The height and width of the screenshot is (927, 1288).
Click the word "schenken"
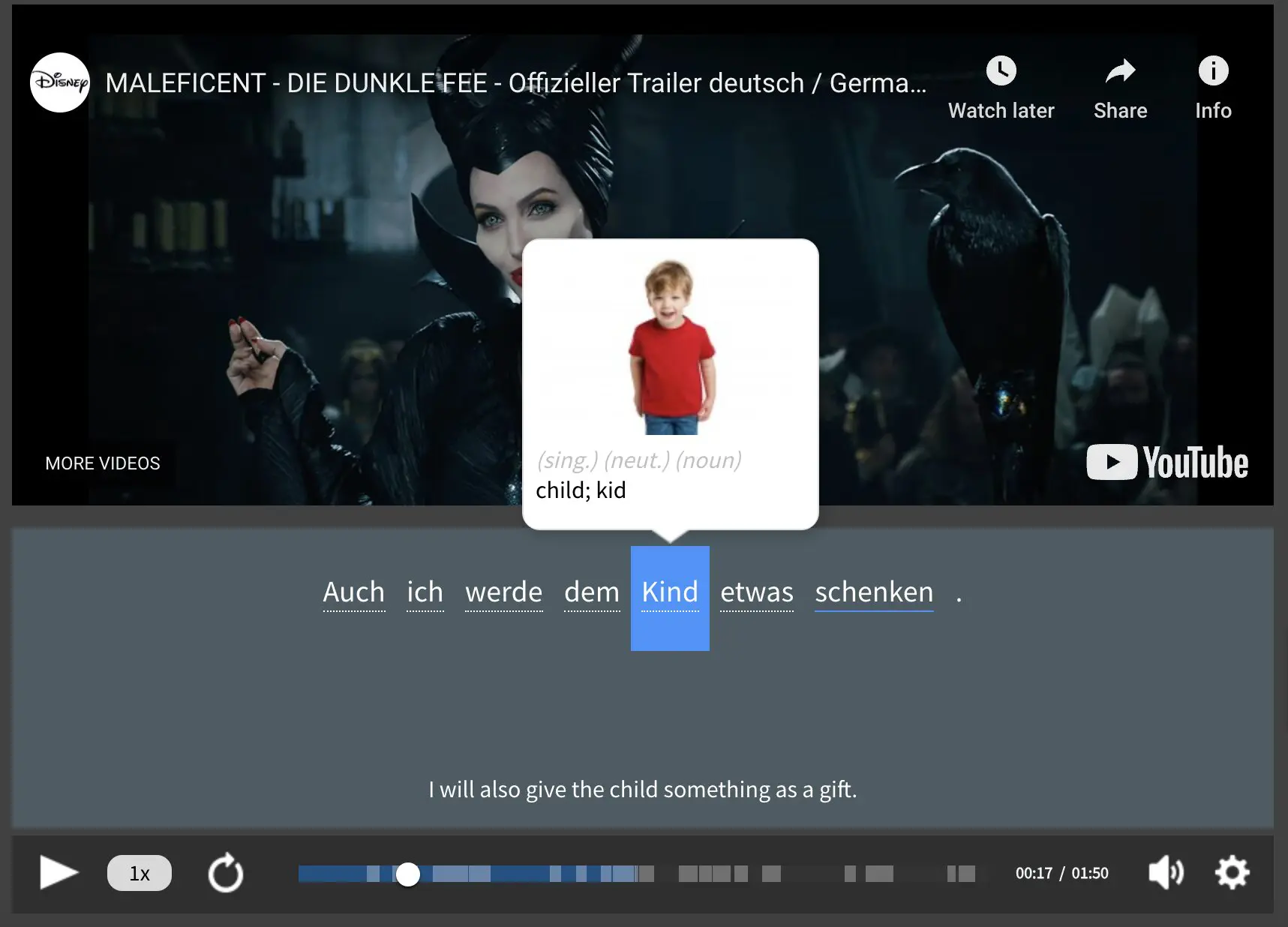874,592
